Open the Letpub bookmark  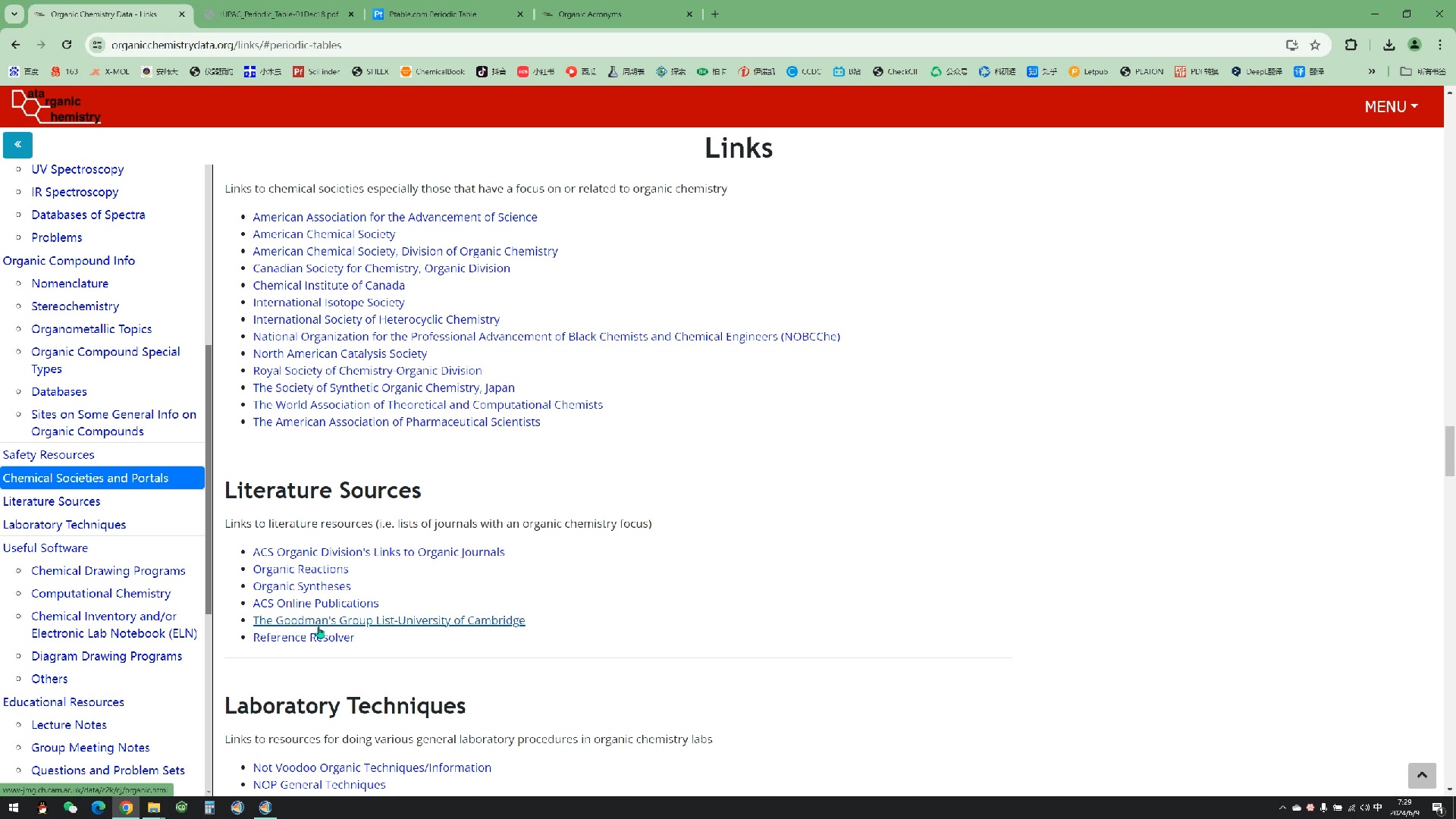click(1088, 71)
